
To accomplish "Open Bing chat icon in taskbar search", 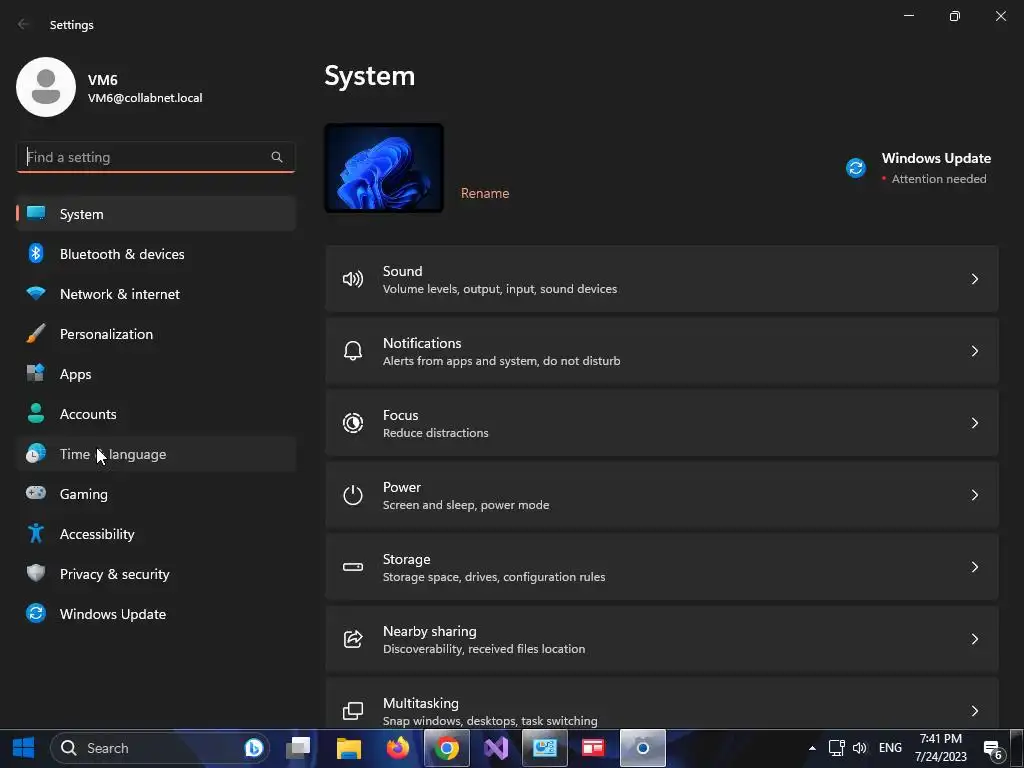I will tap(253, 748).
